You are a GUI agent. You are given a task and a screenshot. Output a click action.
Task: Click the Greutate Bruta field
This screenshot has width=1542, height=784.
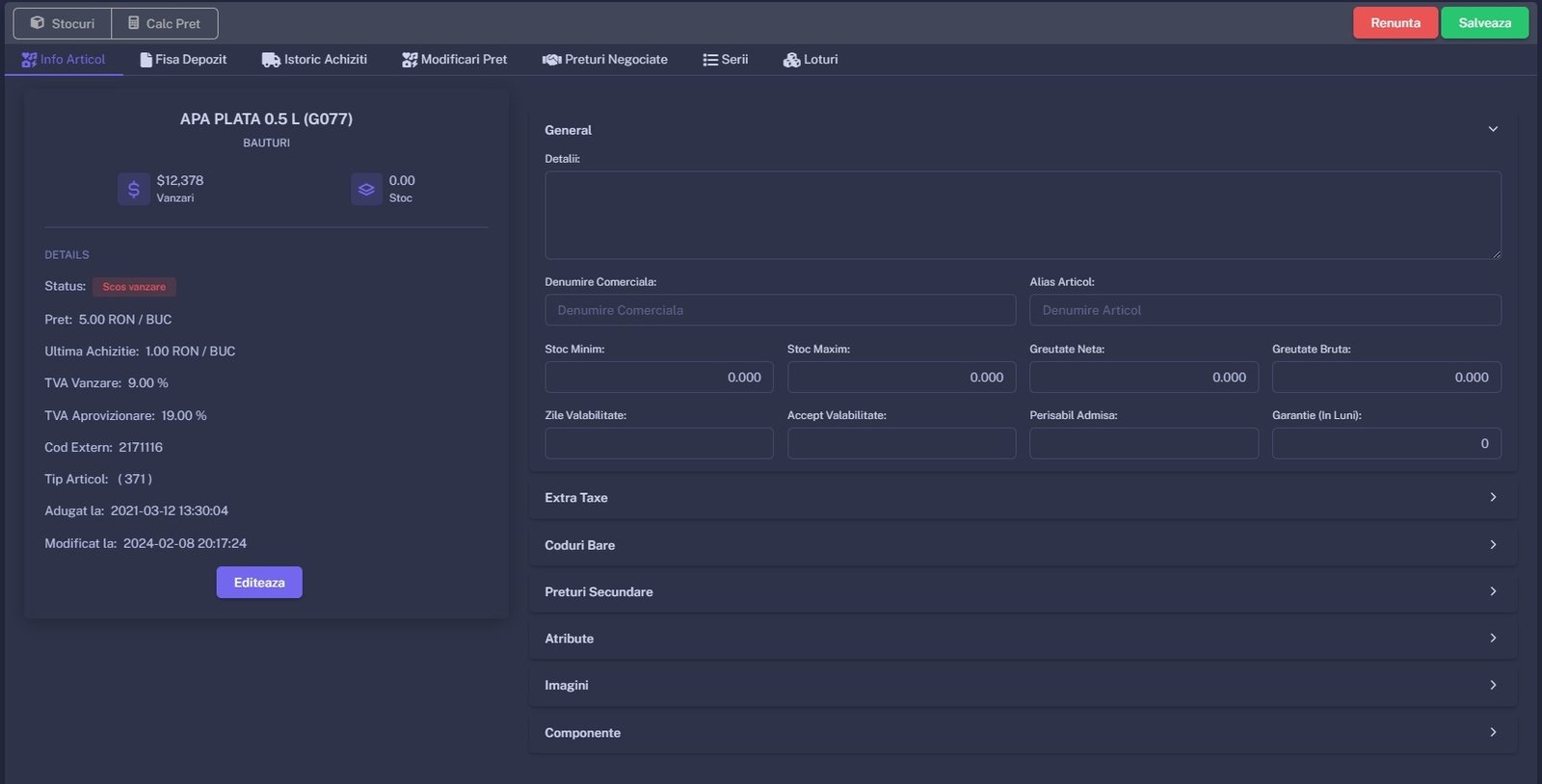[1387, 377]
